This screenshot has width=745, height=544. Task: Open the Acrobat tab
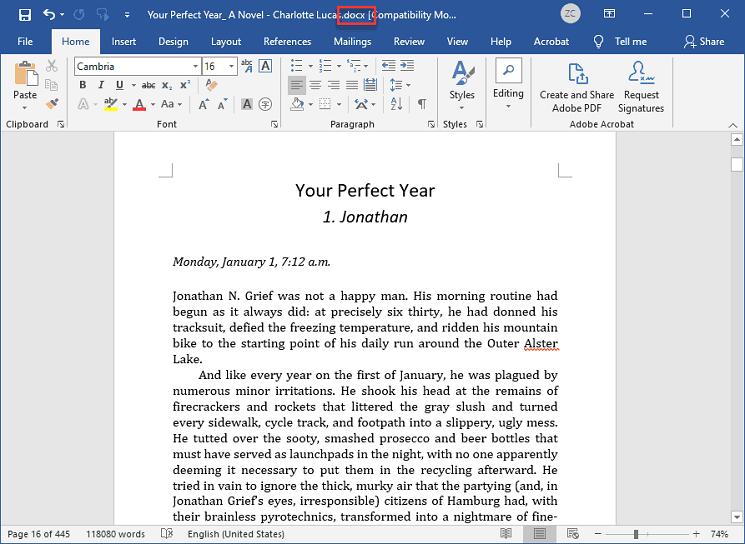551,41
